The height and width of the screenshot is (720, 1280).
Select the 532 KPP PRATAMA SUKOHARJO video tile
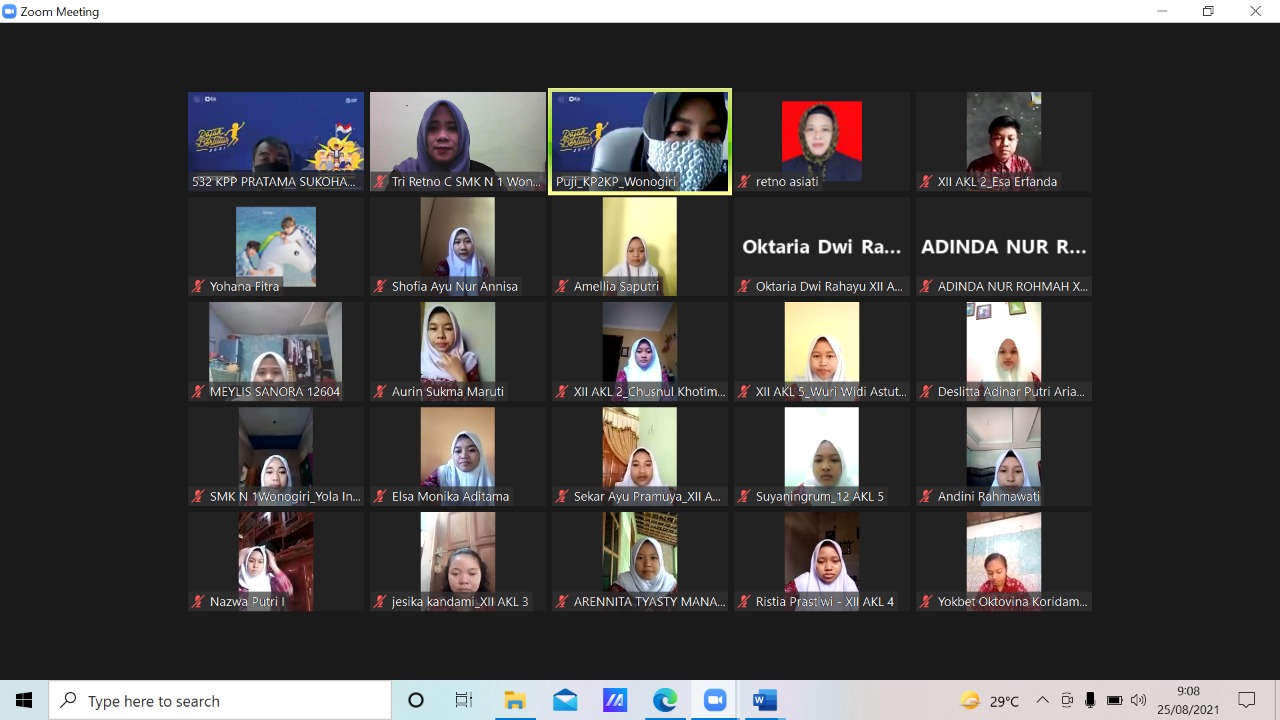click(x=276, y=140)
